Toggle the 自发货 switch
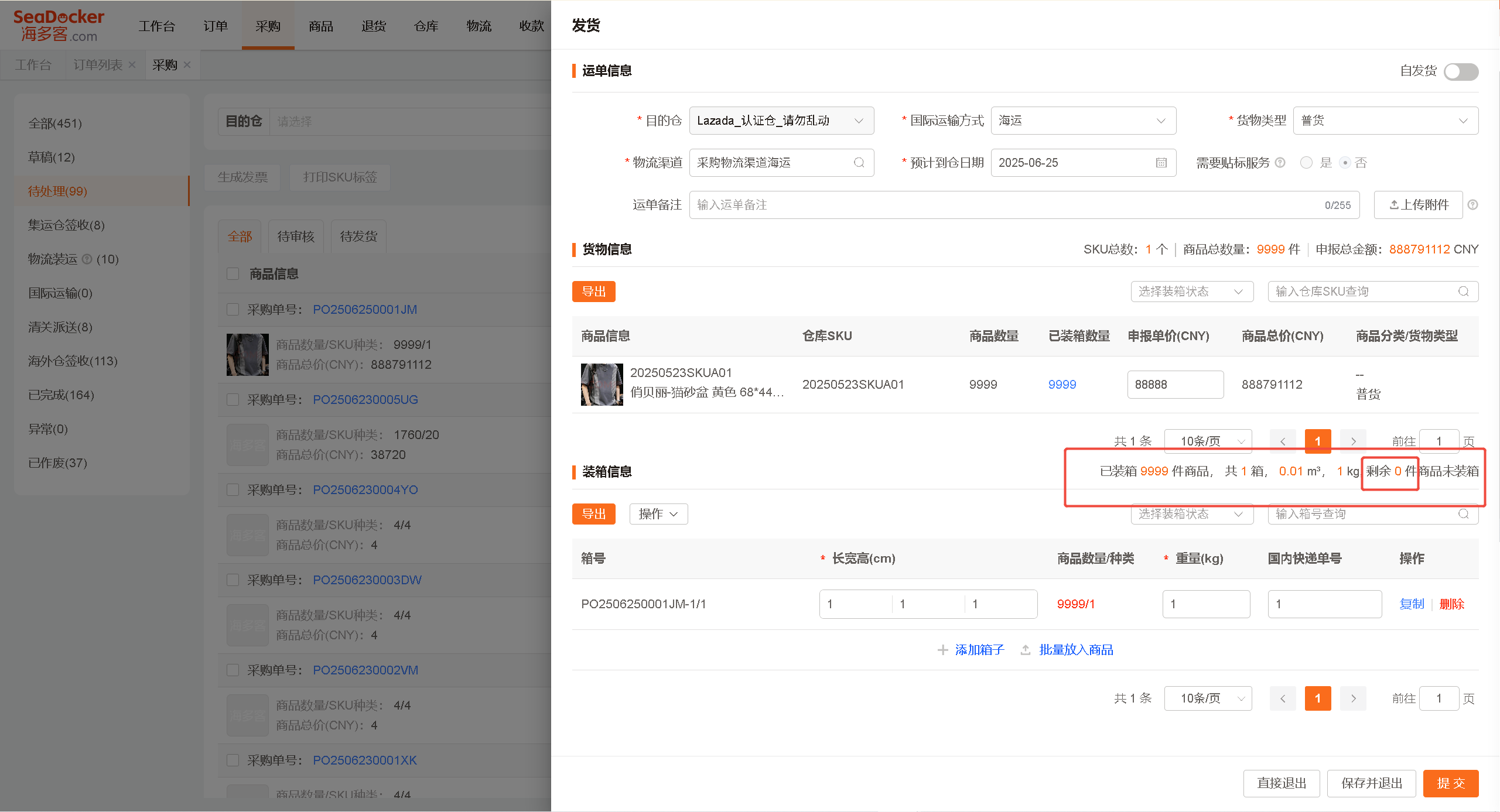 [1461, 71]
